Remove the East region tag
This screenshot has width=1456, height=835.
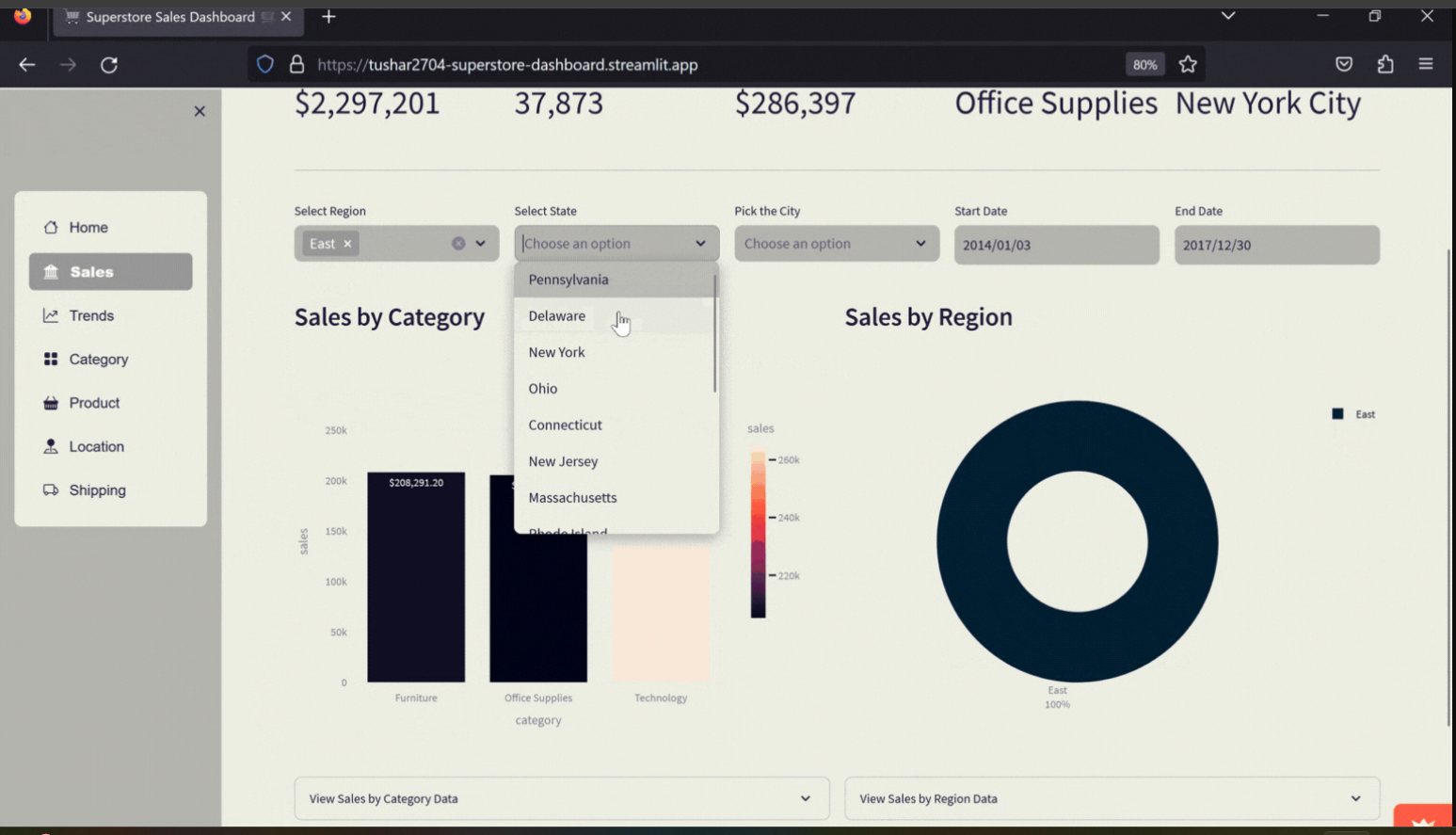coord(347,244)
